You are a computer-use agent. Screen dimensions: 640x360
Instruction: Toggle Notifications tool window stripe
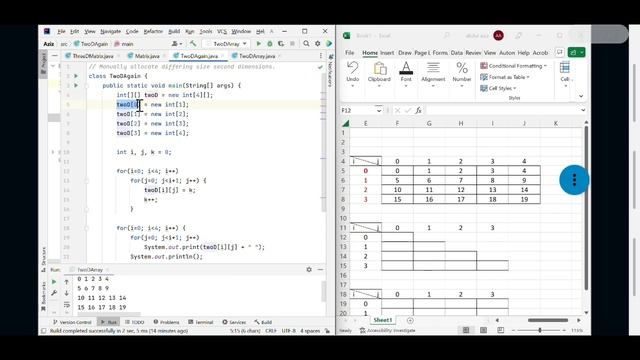tap(330, 70)
